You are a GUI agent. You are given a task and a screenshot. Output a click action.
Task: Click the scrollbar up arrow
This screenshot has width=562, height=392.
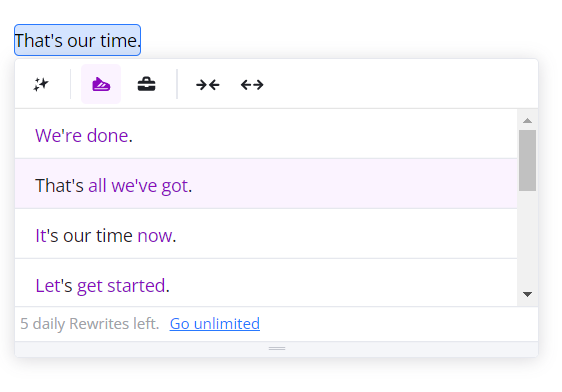point(527,121)
